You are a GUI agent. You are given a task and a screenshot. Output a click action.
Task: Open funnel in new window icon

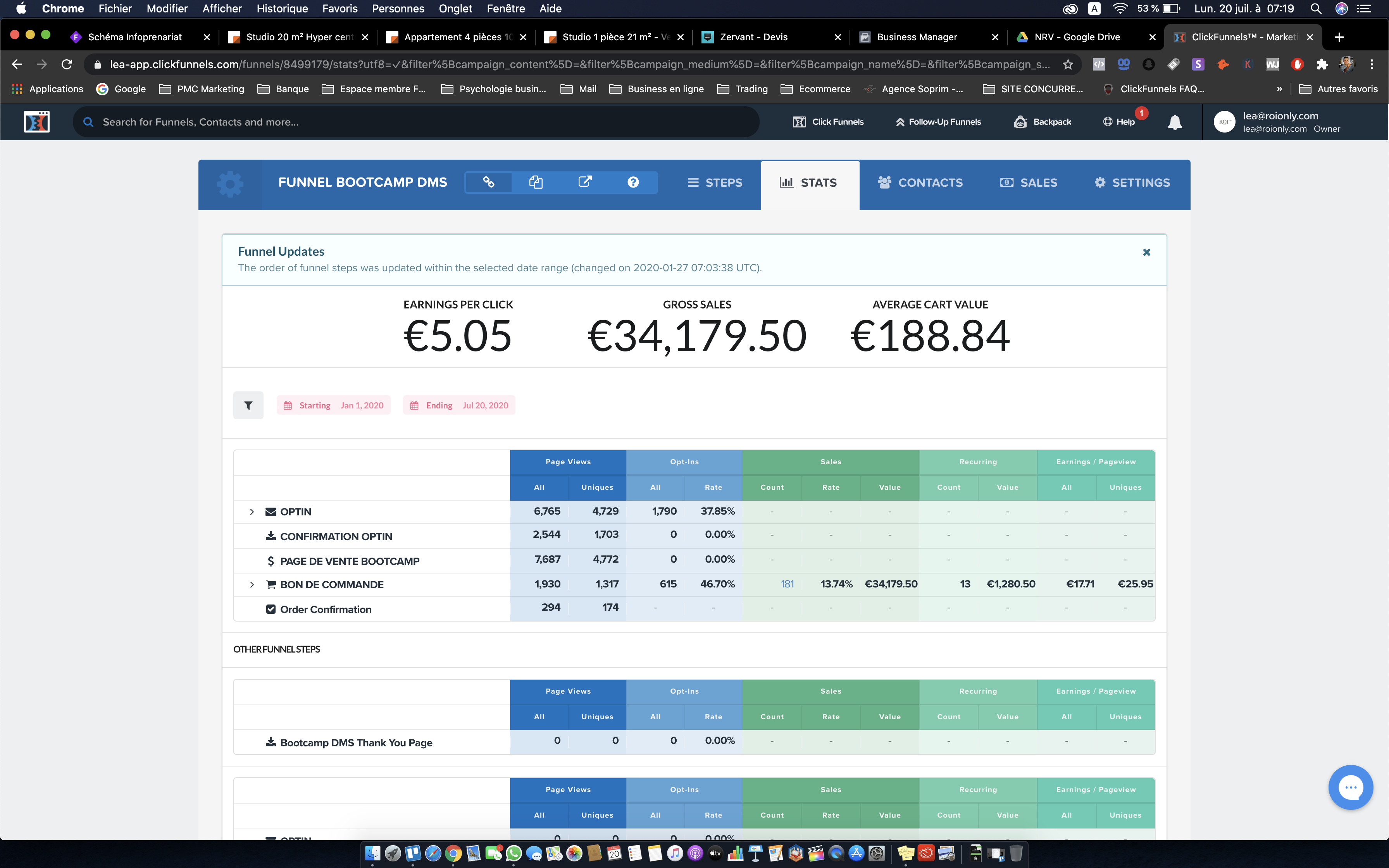click(584, 182)
